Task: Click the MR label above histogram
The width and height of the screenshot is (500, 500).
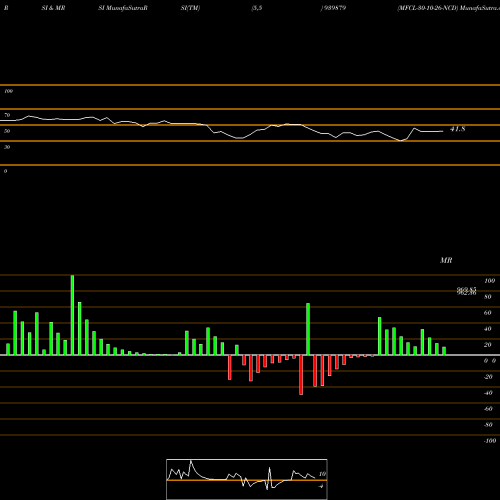Action: [446, 260]
